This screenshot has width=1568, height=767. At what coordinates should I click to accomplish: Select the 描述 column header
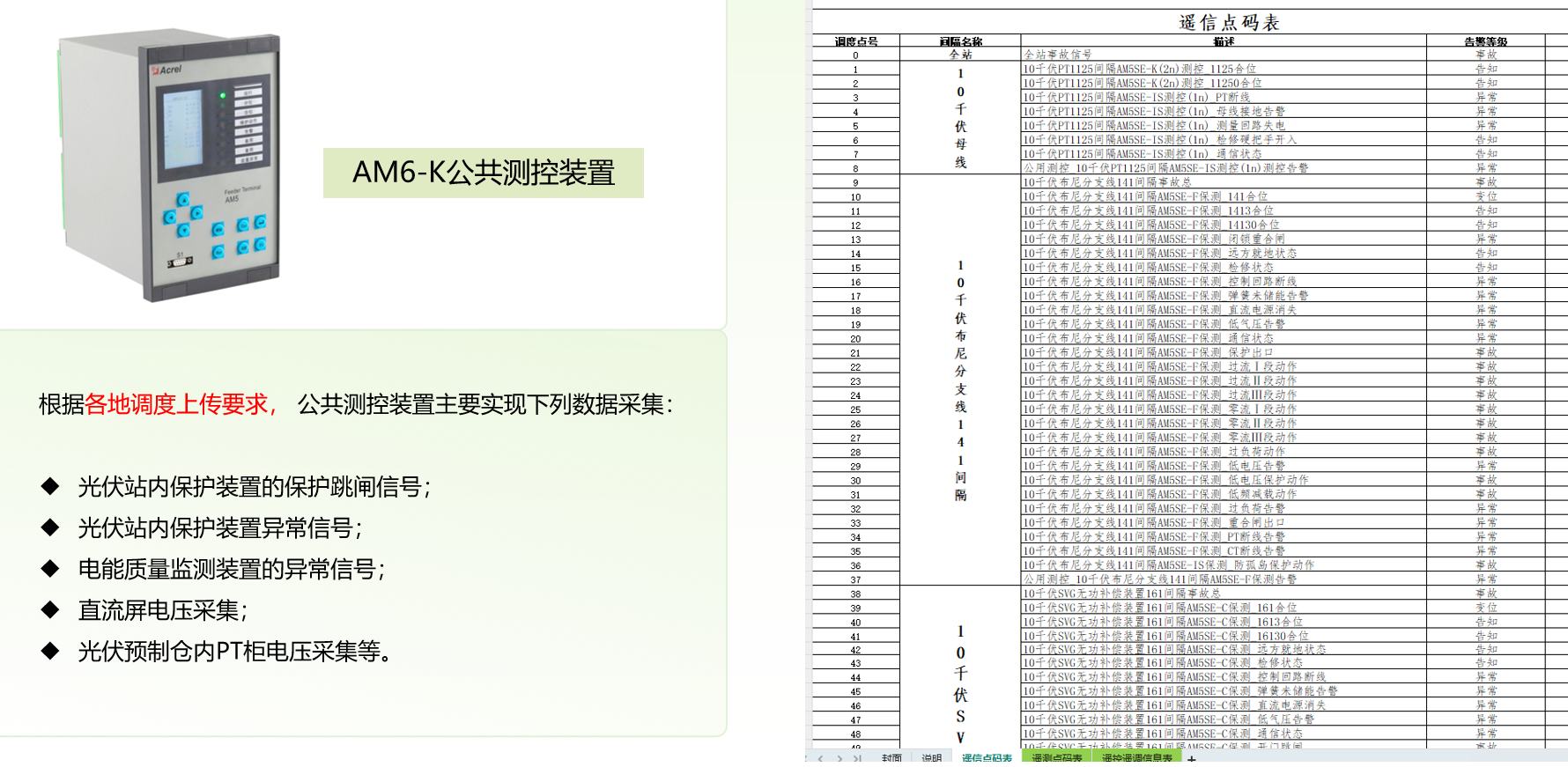(x=1224, y=41)
